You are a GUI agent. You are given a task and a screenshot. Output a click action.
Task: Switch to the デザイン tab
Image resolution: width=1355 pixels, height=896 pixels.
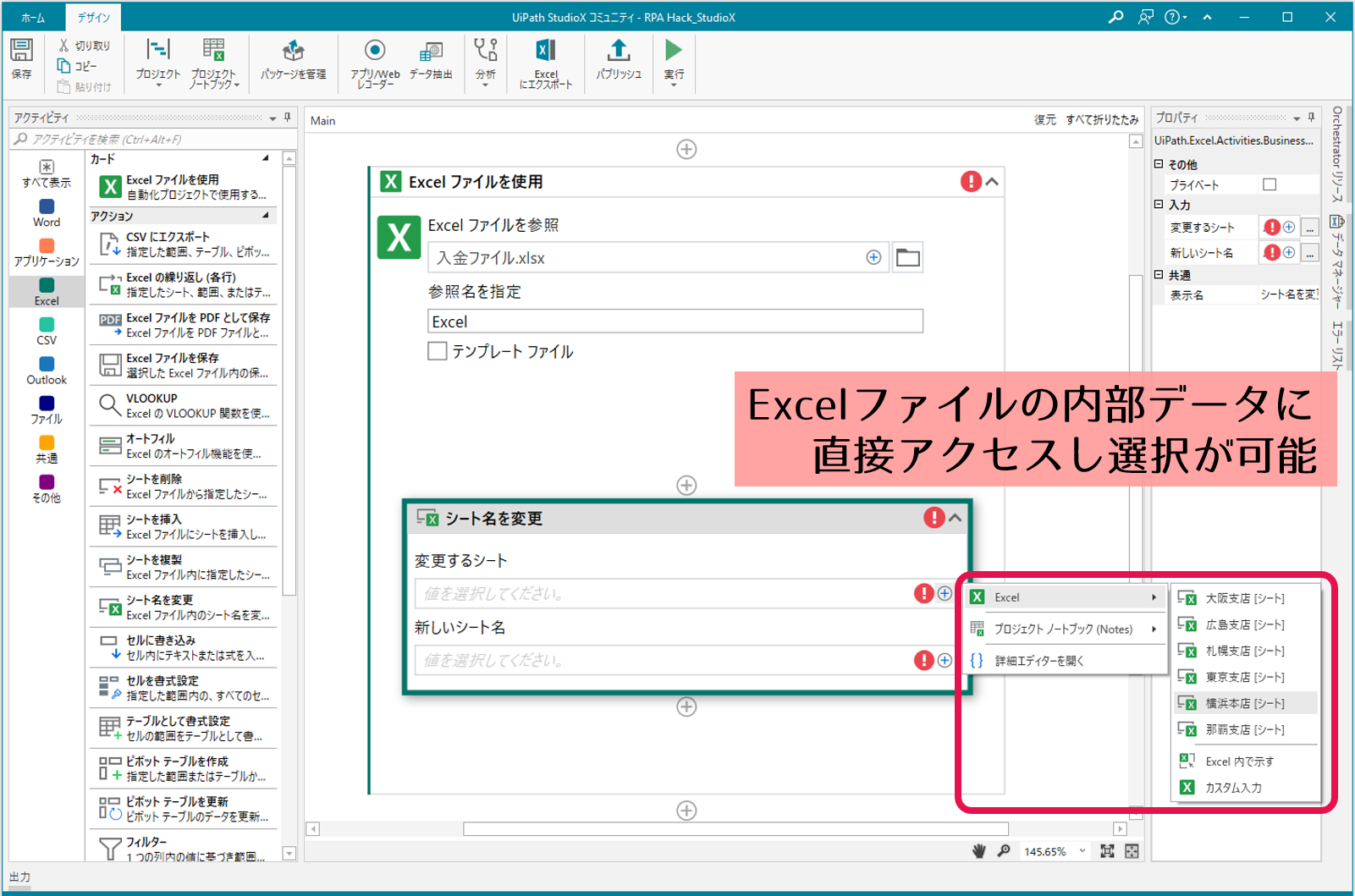pyautogui.click(x=94, y=17)
